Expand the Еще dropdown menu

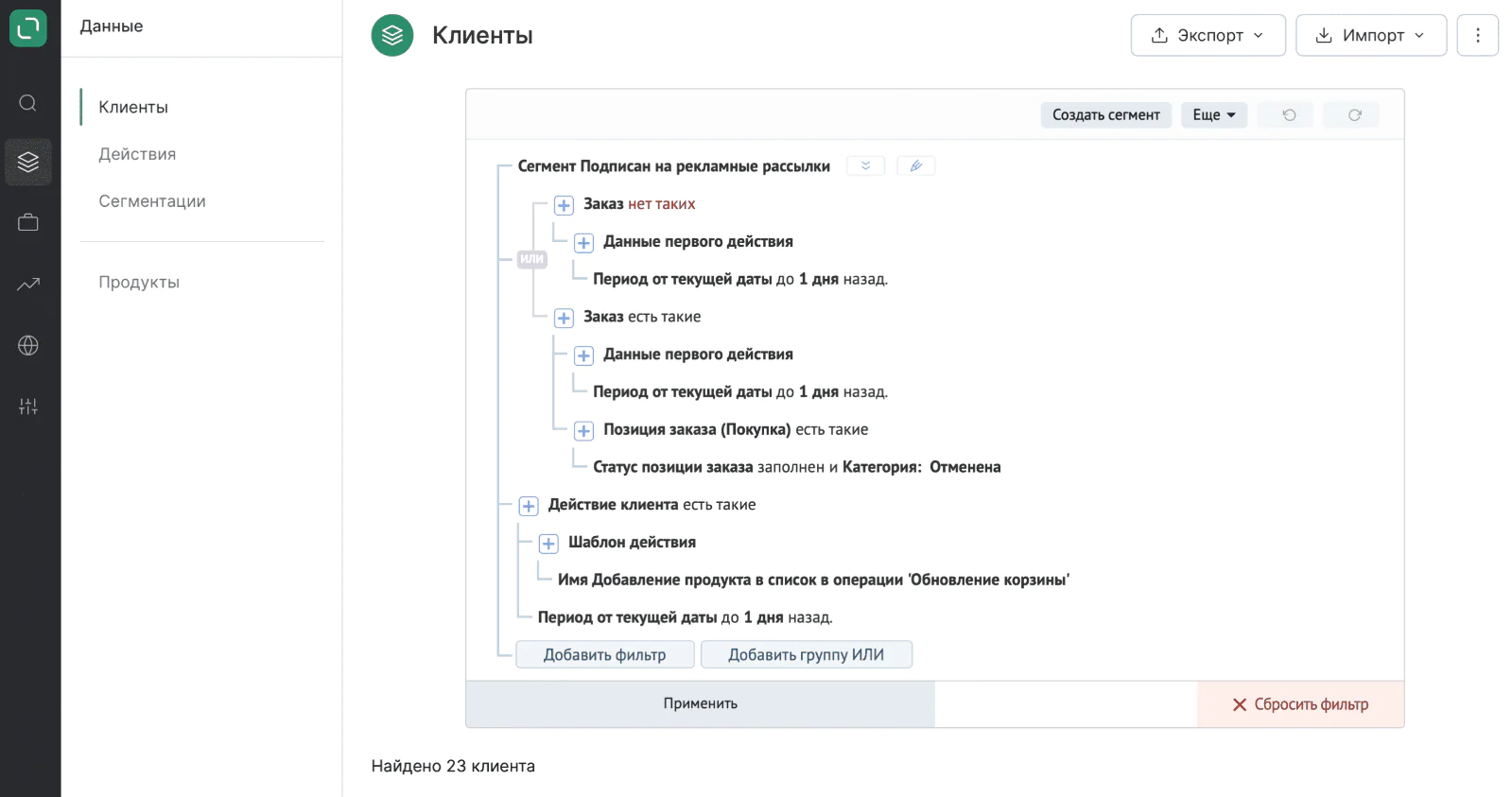1213,114
